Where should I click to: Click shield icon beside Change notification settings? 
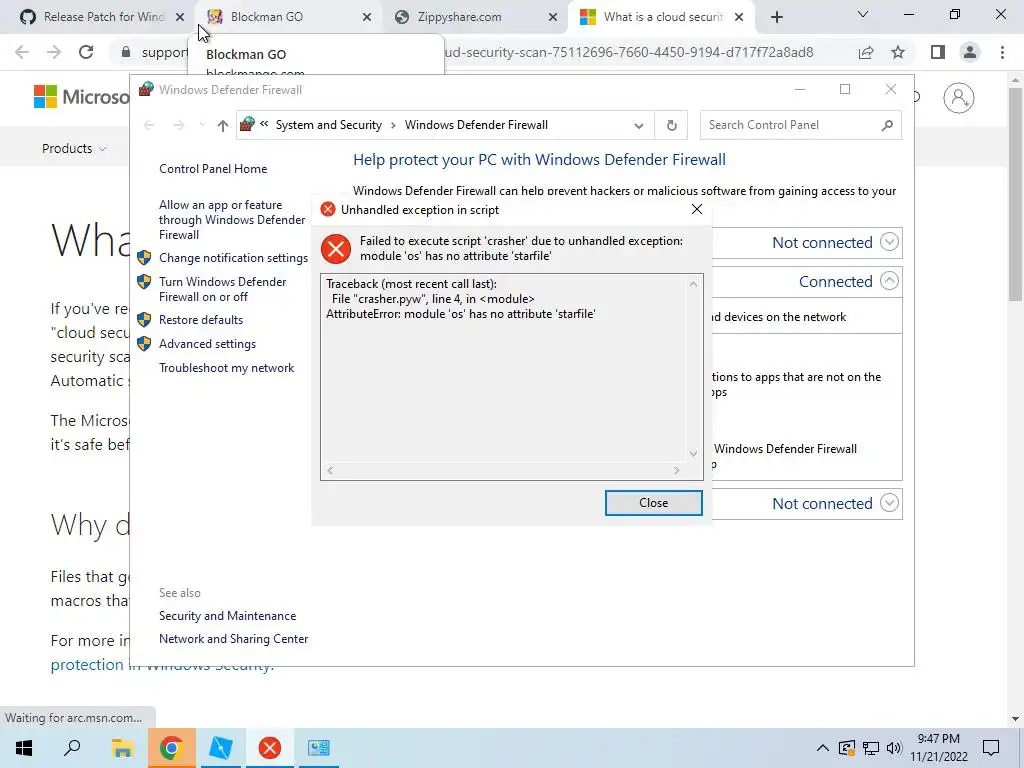[144, 257]
